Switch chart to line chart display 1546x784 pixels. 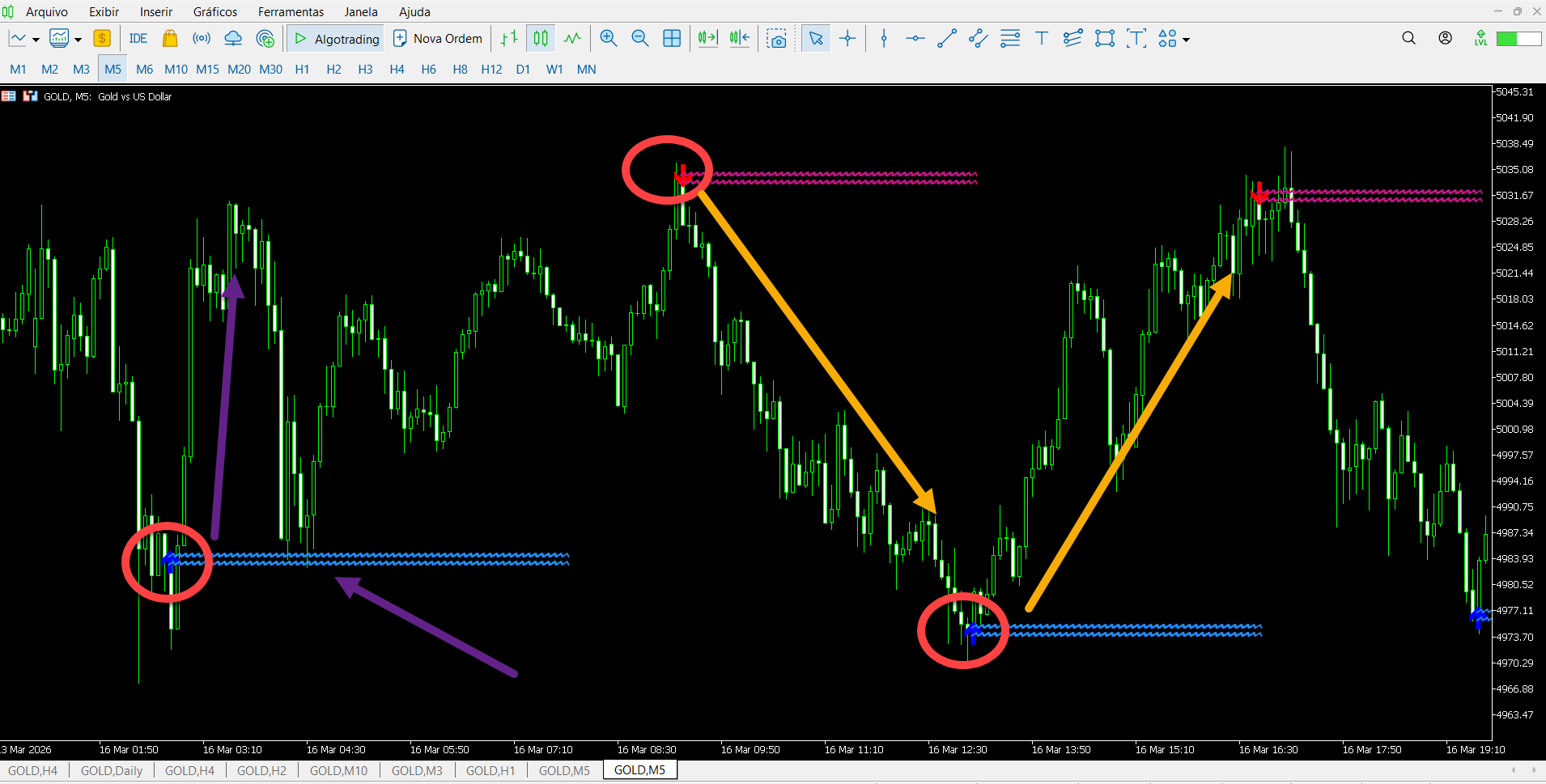(572, 39)
